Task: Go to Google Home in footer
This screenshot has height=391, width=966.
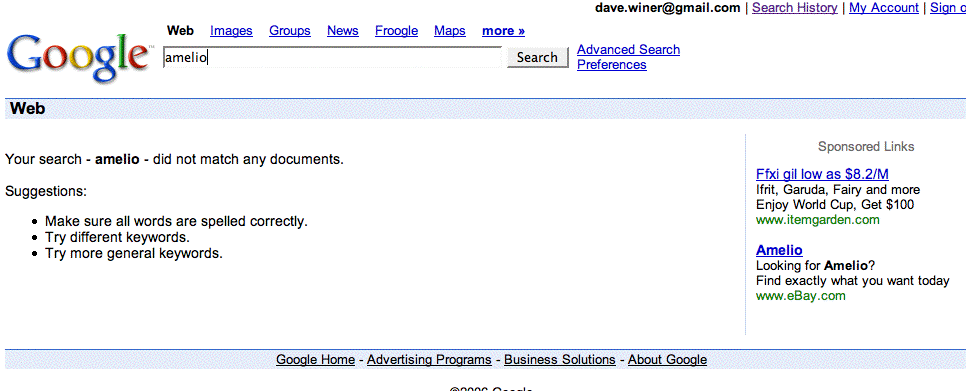Action: (315, 360)
